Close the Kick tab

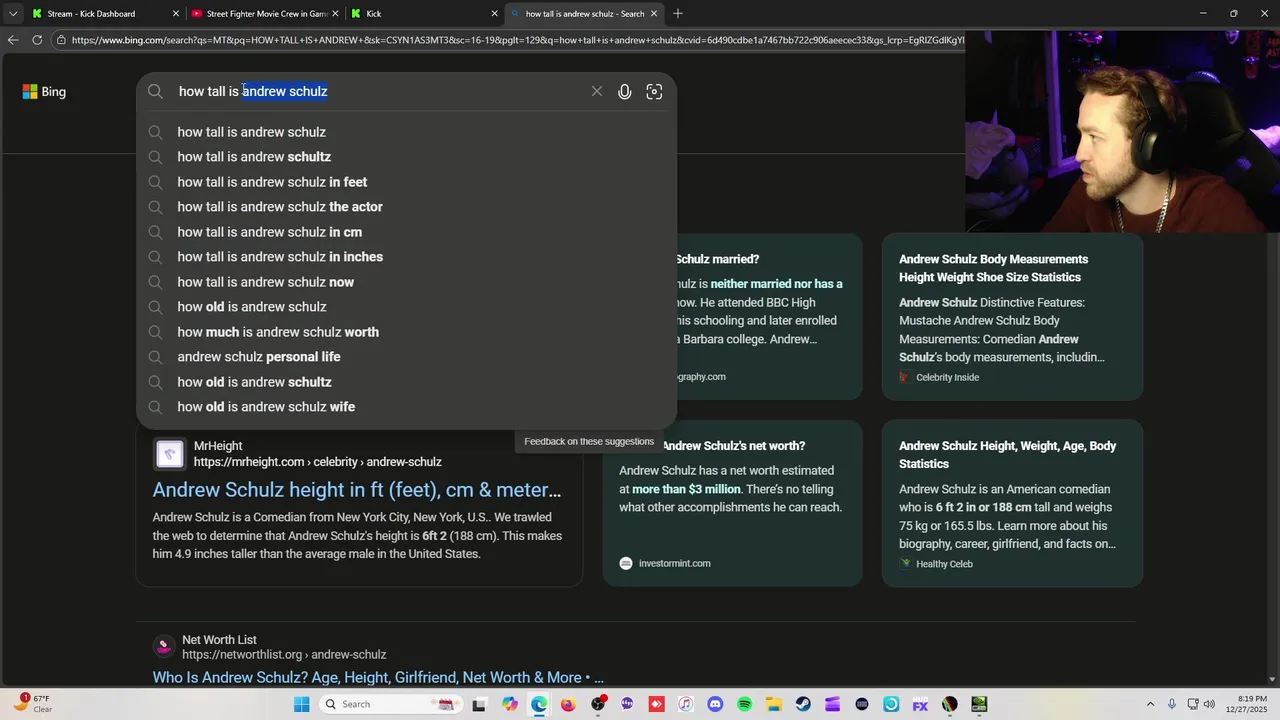(x=494, y=14)
